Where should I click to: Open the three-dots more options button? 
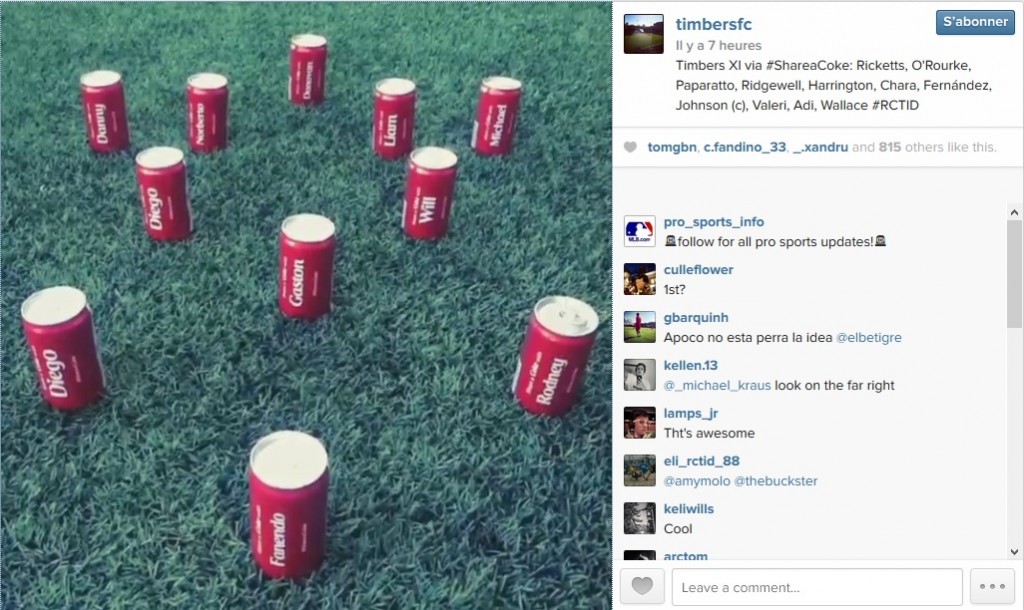(992, 586)
